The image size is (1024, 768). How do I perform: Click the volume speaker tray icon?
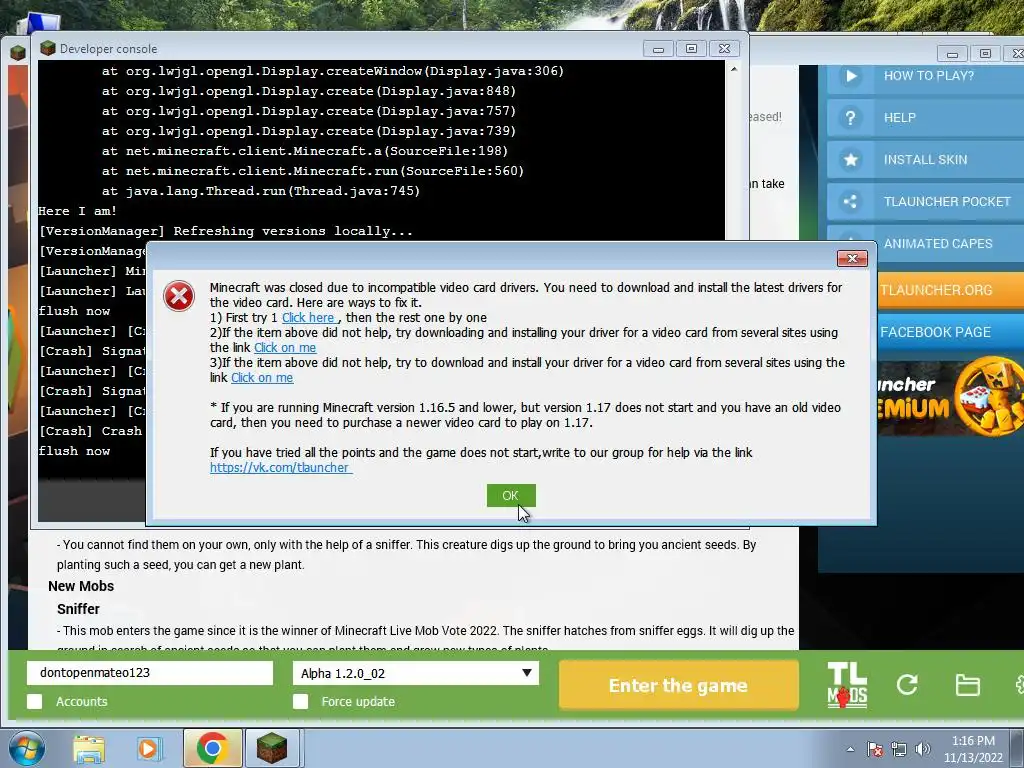pyautogui.click(x=922, y=749)
